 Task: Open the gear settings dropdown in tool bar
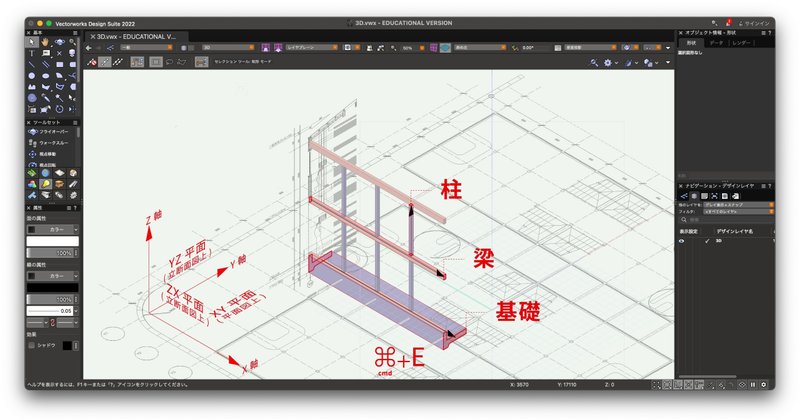[610, 62]
